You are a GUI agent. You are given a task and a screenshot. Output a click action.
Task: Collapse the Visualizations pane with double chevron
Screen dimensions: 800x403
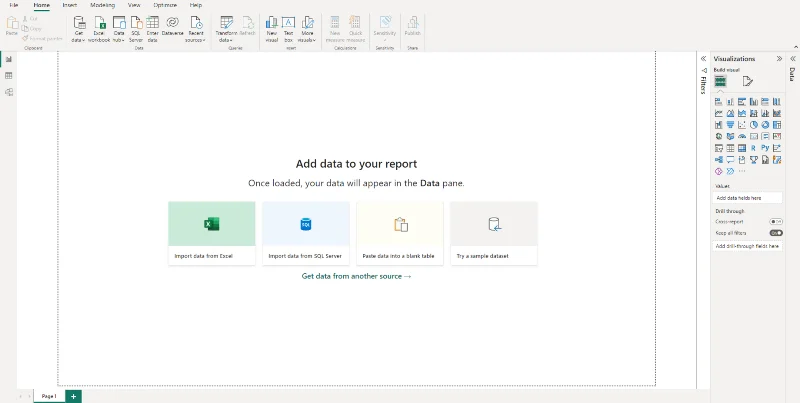[779, 59]
